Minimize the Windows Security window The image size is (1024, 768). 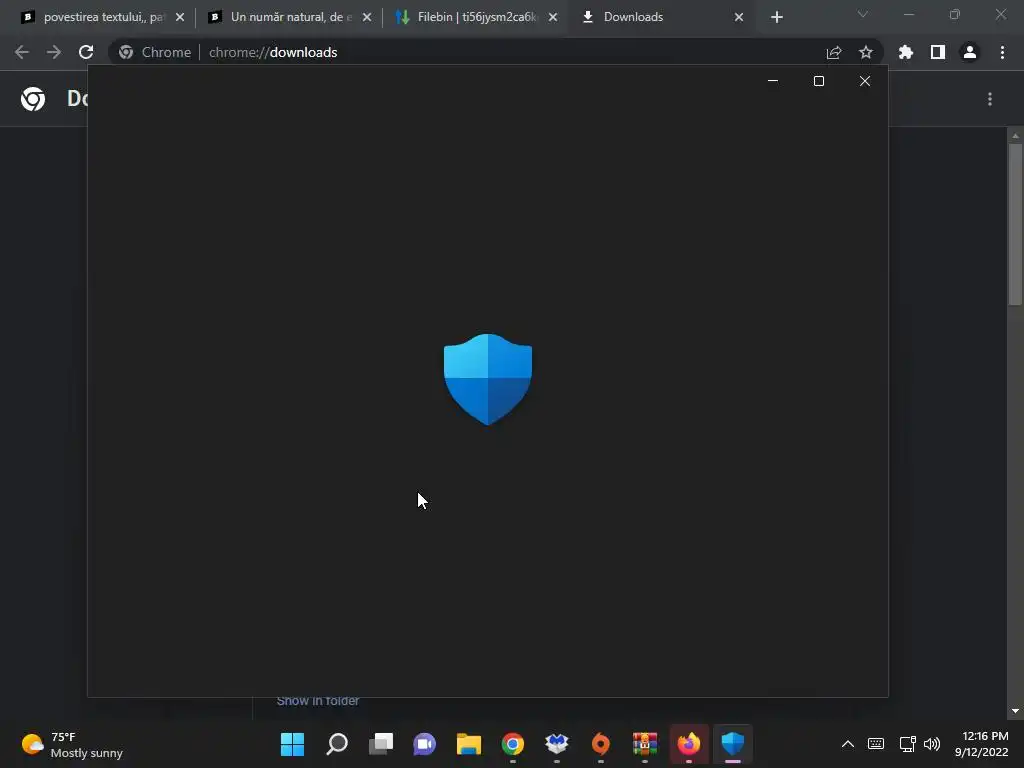click(x=773, y=81)
